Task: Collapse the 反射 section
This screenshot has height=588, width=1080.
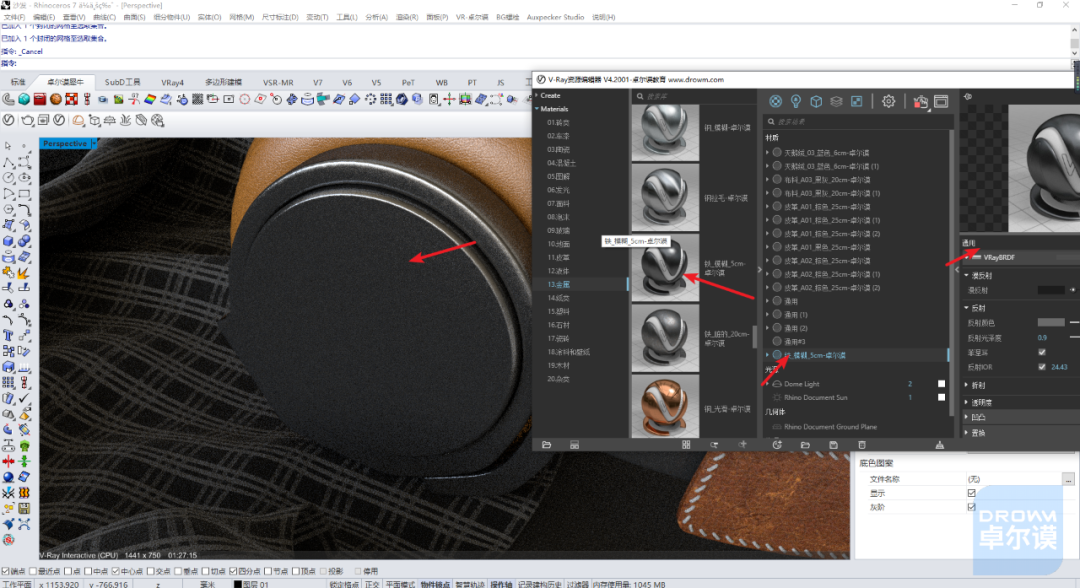Action: click(x=966, y=308)
